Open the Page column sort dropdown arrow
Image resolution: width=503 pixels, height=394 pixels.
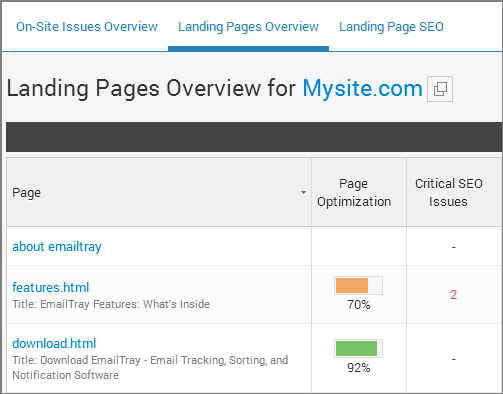303,192
